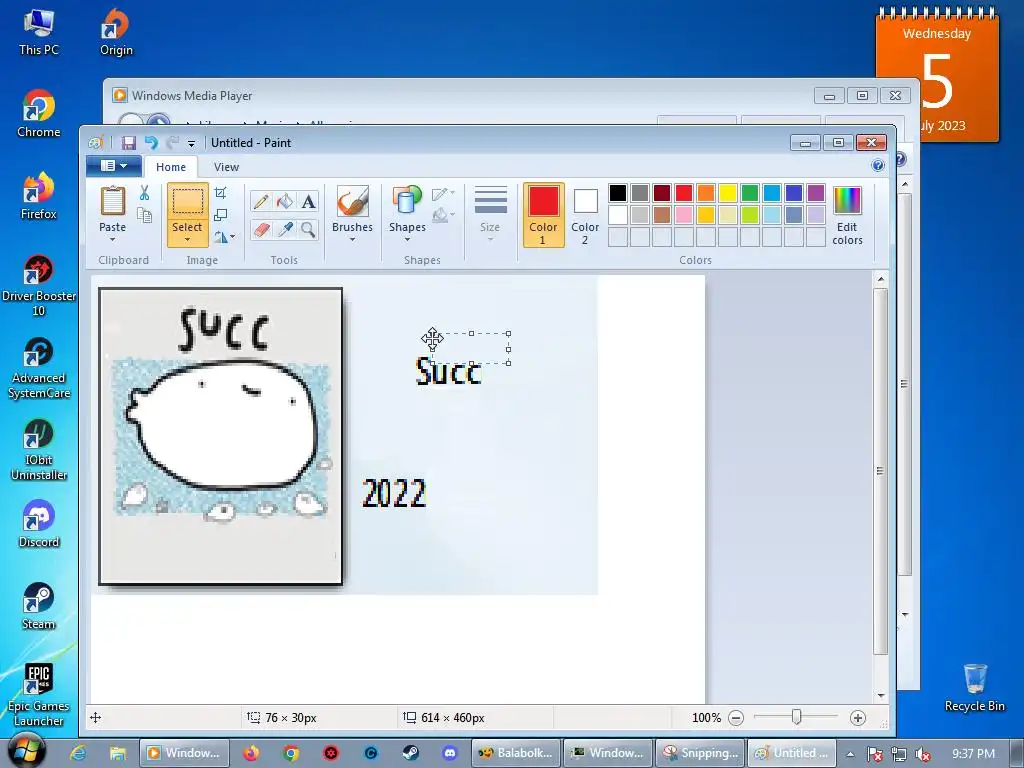The image size is (1024, 768).
Task: Click the Cut scissors icon
Action: tap(144, 193)
